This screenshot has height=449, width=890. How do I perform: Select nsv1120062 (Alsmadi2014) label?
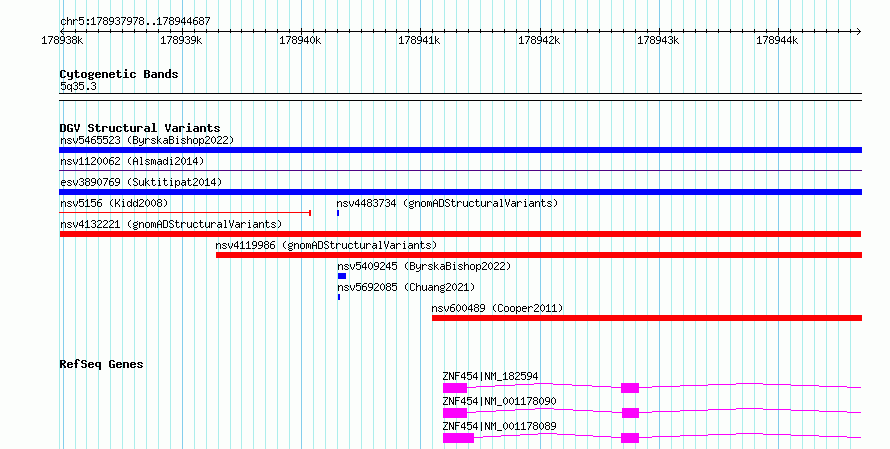[132, 161]
